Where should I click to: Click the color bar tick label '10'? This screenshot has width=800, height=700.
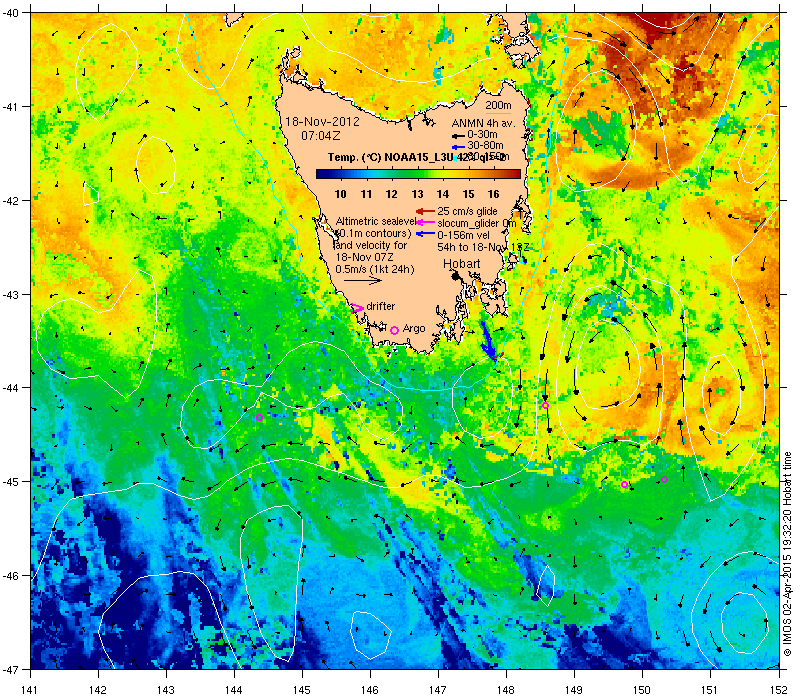coord(340,194)
